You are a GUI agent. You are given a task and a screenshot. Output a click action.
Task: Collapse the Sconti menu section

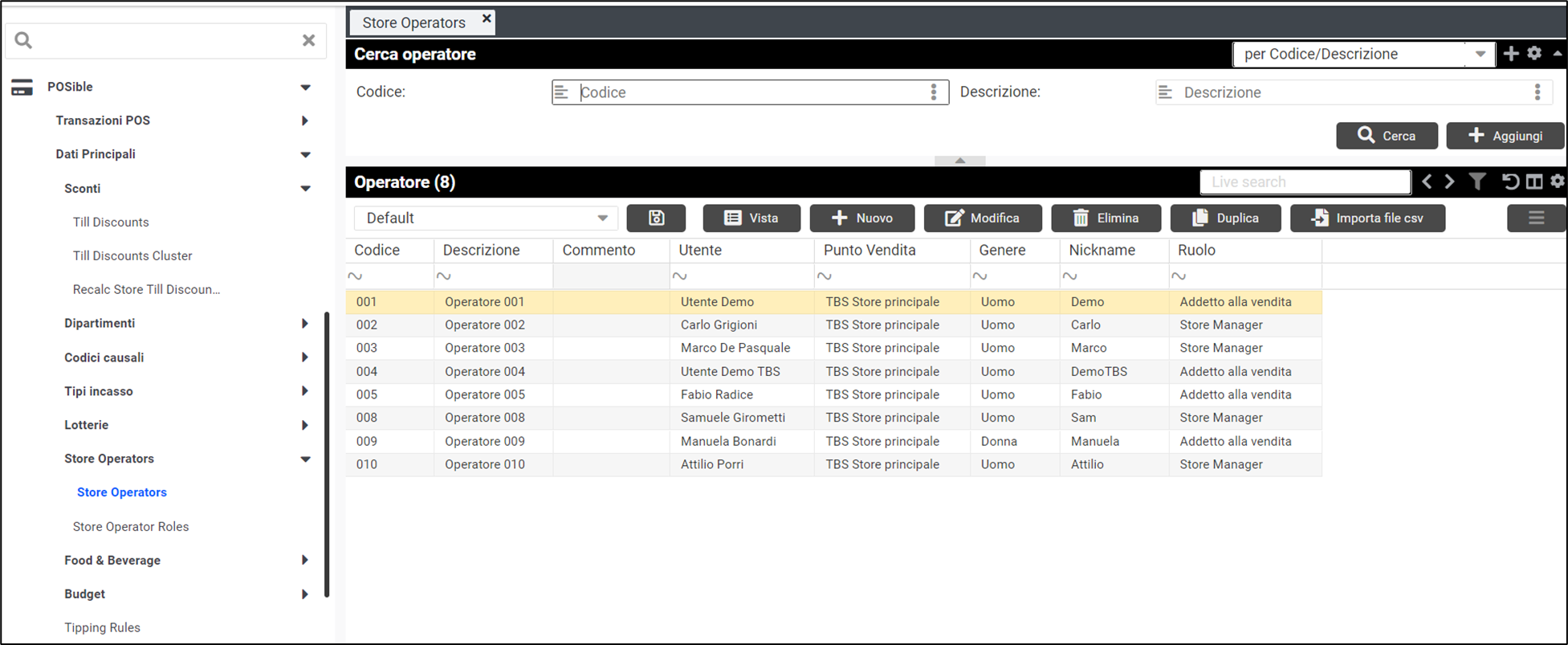pyautogui.click(x=305, y=189)
